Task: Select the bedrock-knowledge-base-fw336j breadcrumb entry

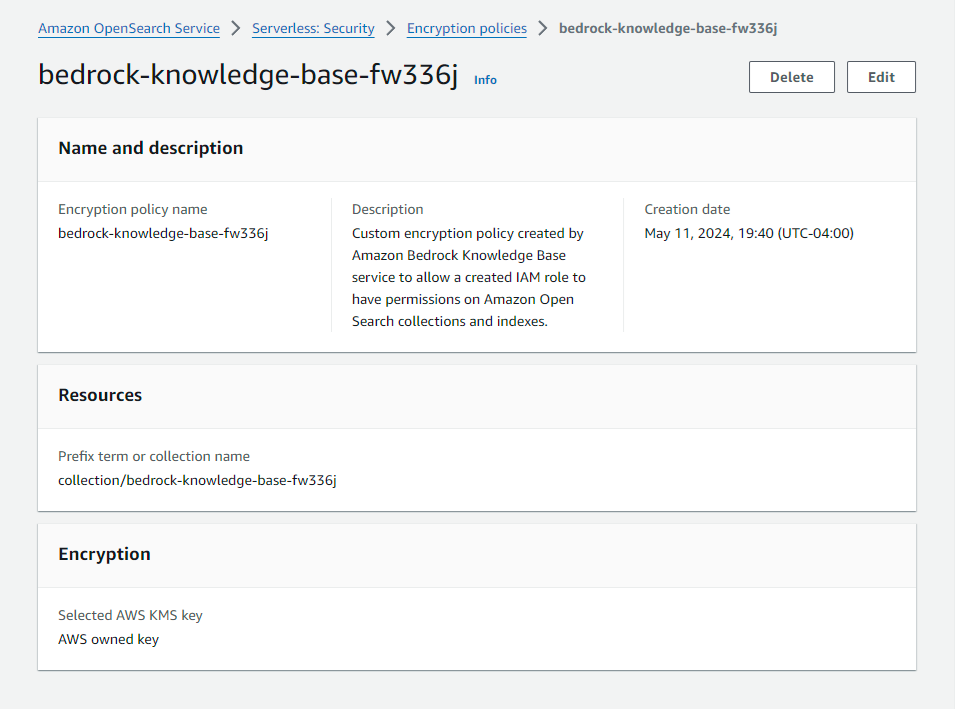Action: [x=668, y=28]
